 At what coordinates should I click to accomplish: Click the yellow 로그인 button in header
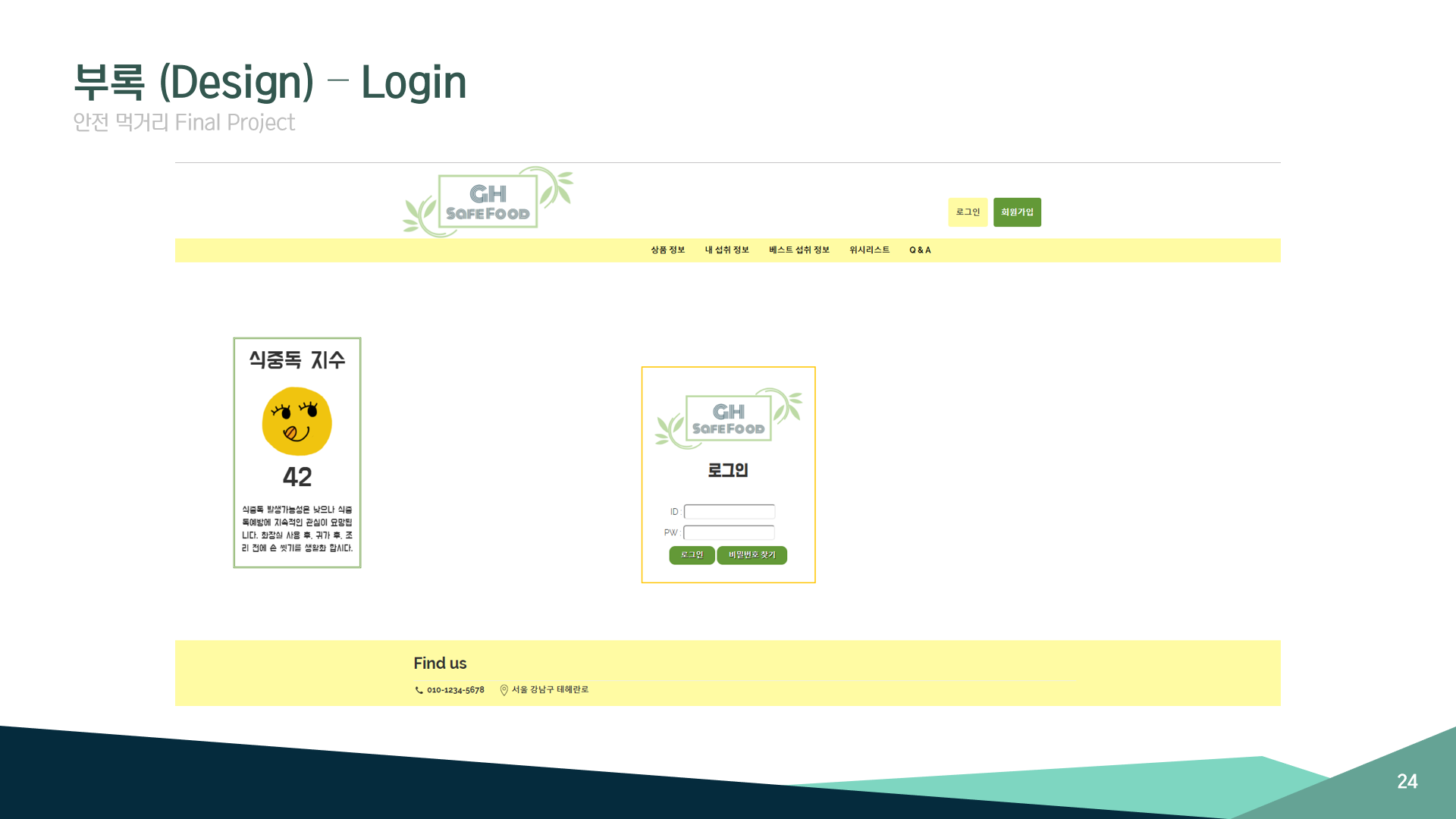(968, 212)
